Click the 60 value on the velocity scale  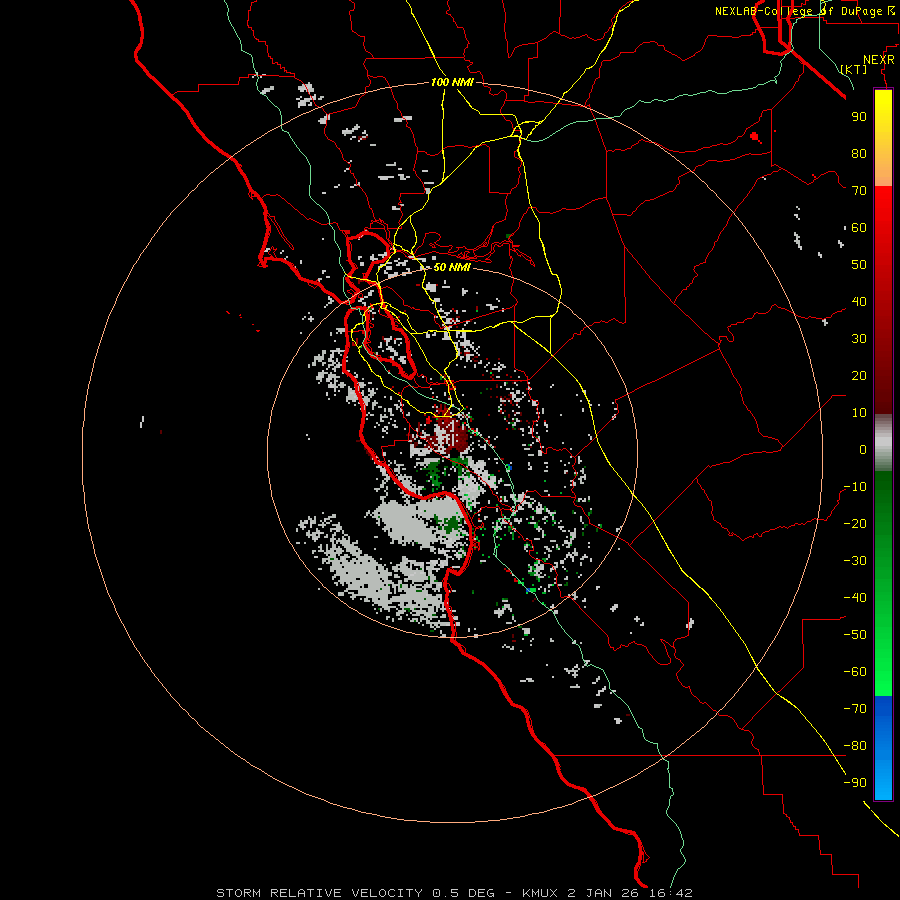click(x=859, y=228)
